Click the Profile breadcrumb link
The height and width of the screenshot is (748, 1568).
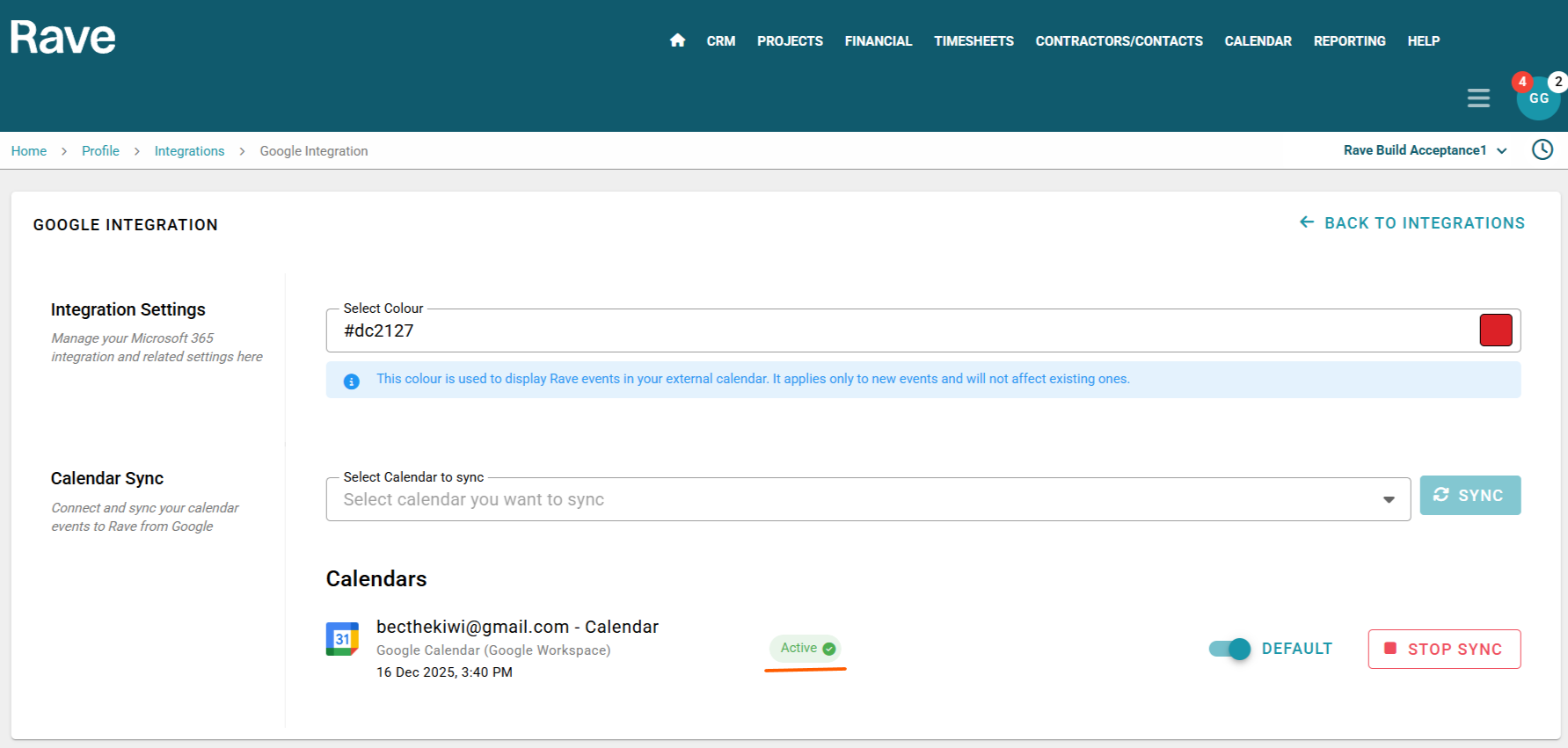pos(100,151)
